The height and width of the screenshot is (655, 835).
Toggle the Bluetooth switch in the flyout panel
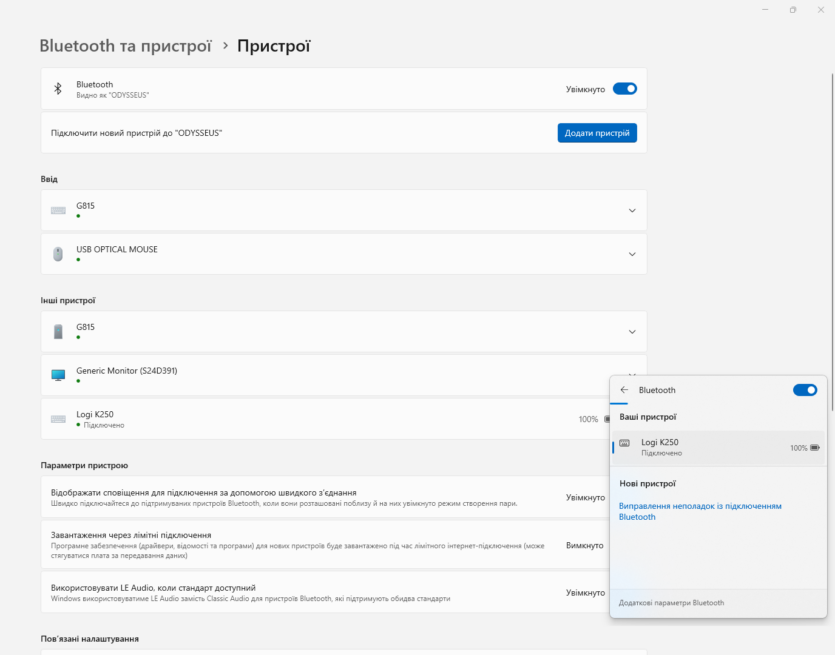804,390
